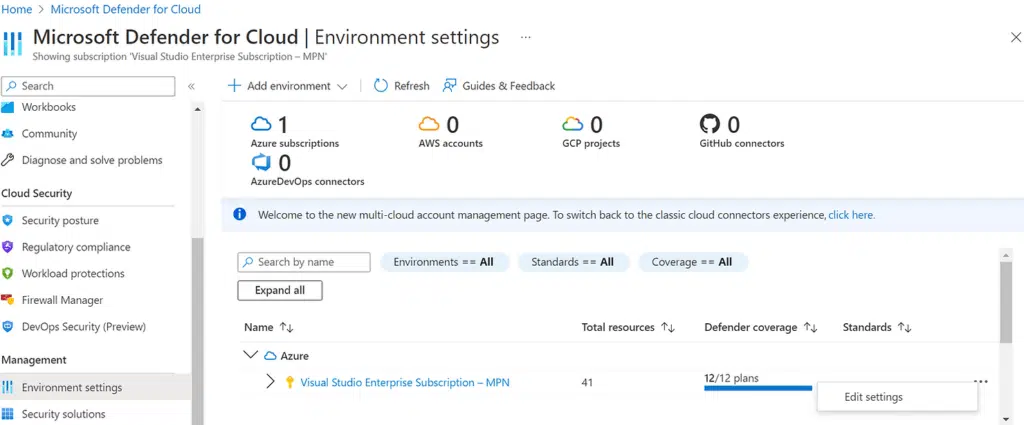Click the Refresh circular arrow icon
Screen dimensions: 1024x425
[x=381, y=86]
